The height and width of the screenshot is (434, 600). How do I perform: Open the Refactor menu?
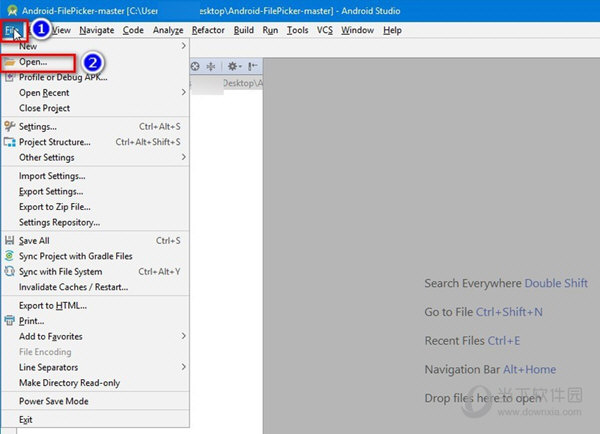208,30
